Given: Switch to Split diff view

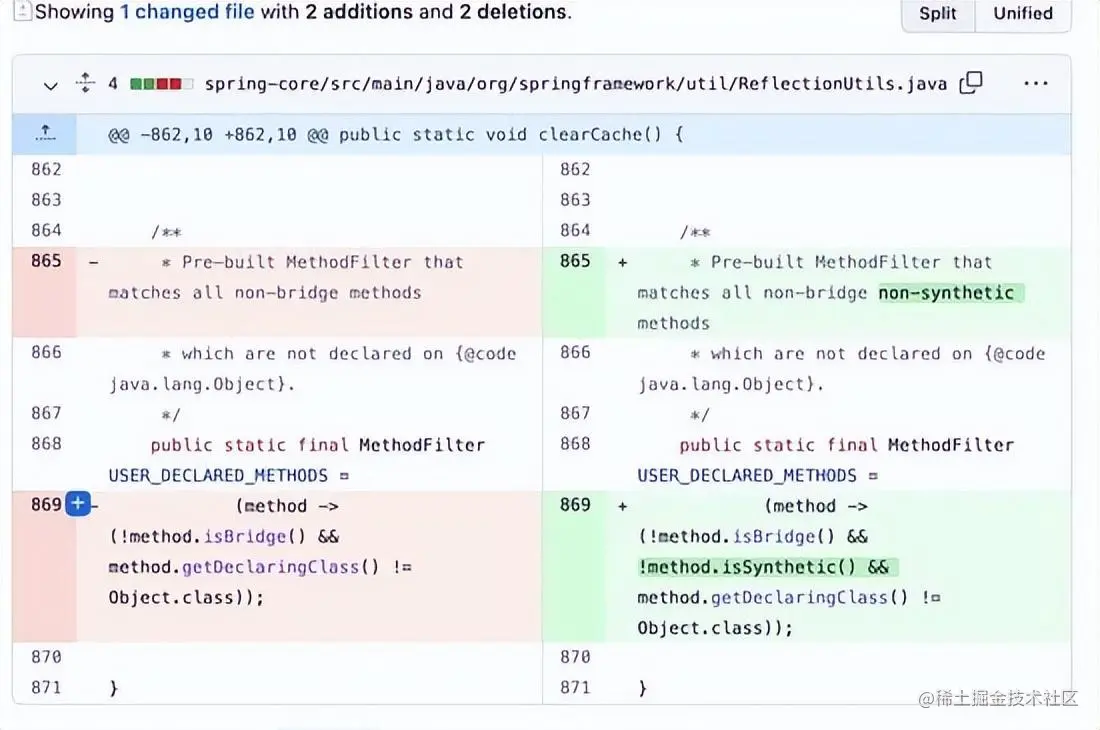Looking at the screenshot, I should tap(937, 13).
